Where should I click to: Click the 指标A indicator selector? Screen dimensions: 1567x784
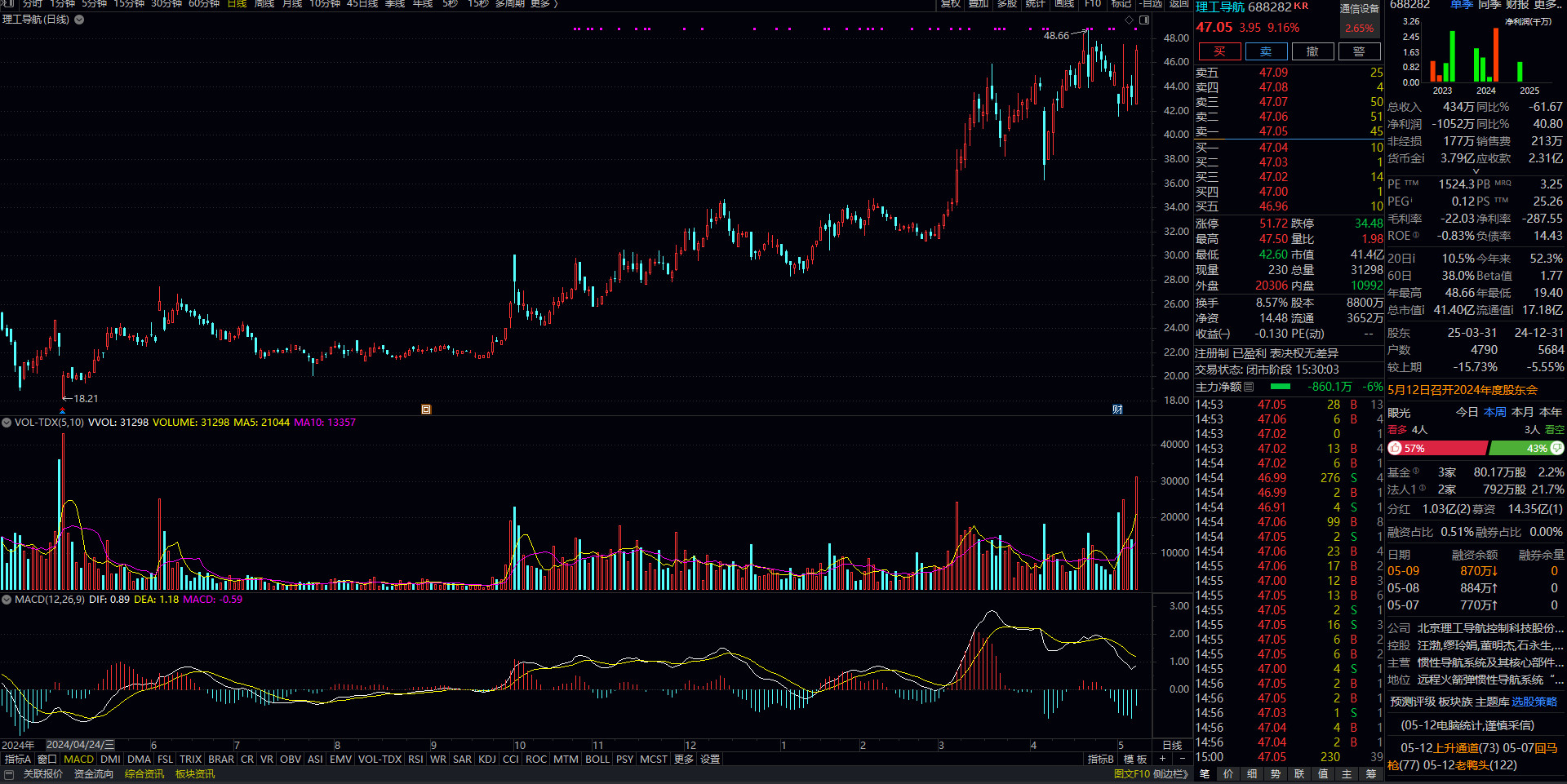[x=17, y=759]
